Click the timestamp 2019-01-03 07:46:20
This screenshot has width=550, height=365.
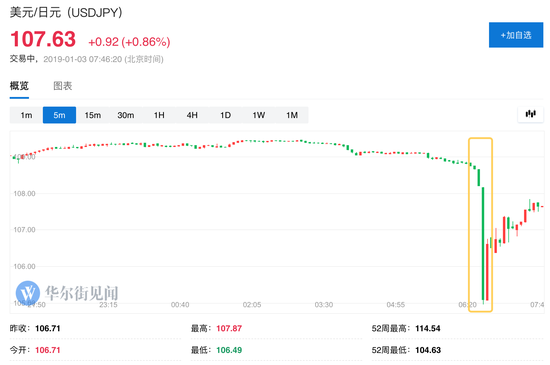point(82,59)
